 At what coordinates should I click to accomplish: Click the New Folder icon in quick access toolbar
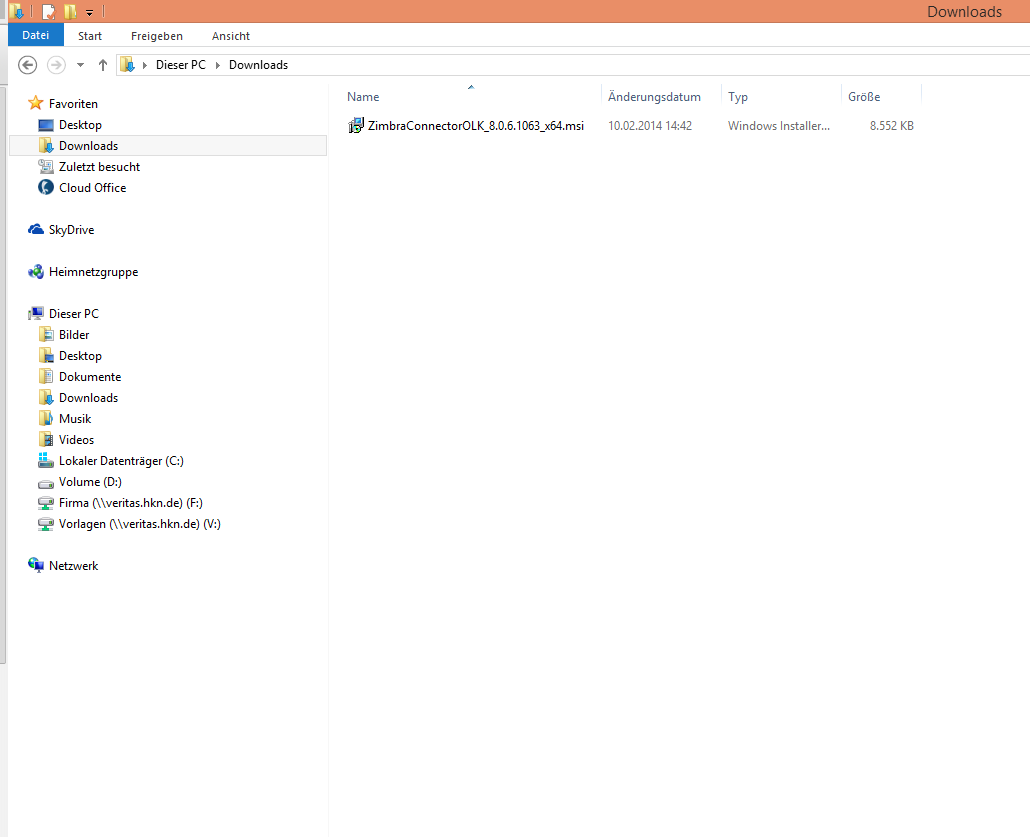tap(70, 12)
